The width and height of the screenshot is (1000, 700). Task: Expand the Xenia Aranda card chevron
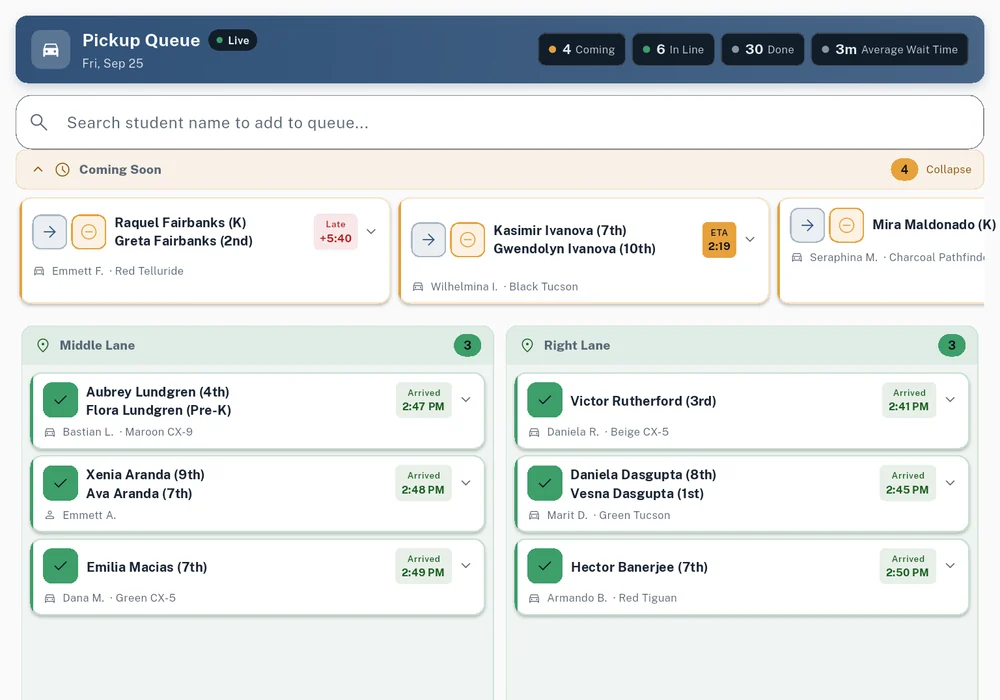click(x=466, y=483)
